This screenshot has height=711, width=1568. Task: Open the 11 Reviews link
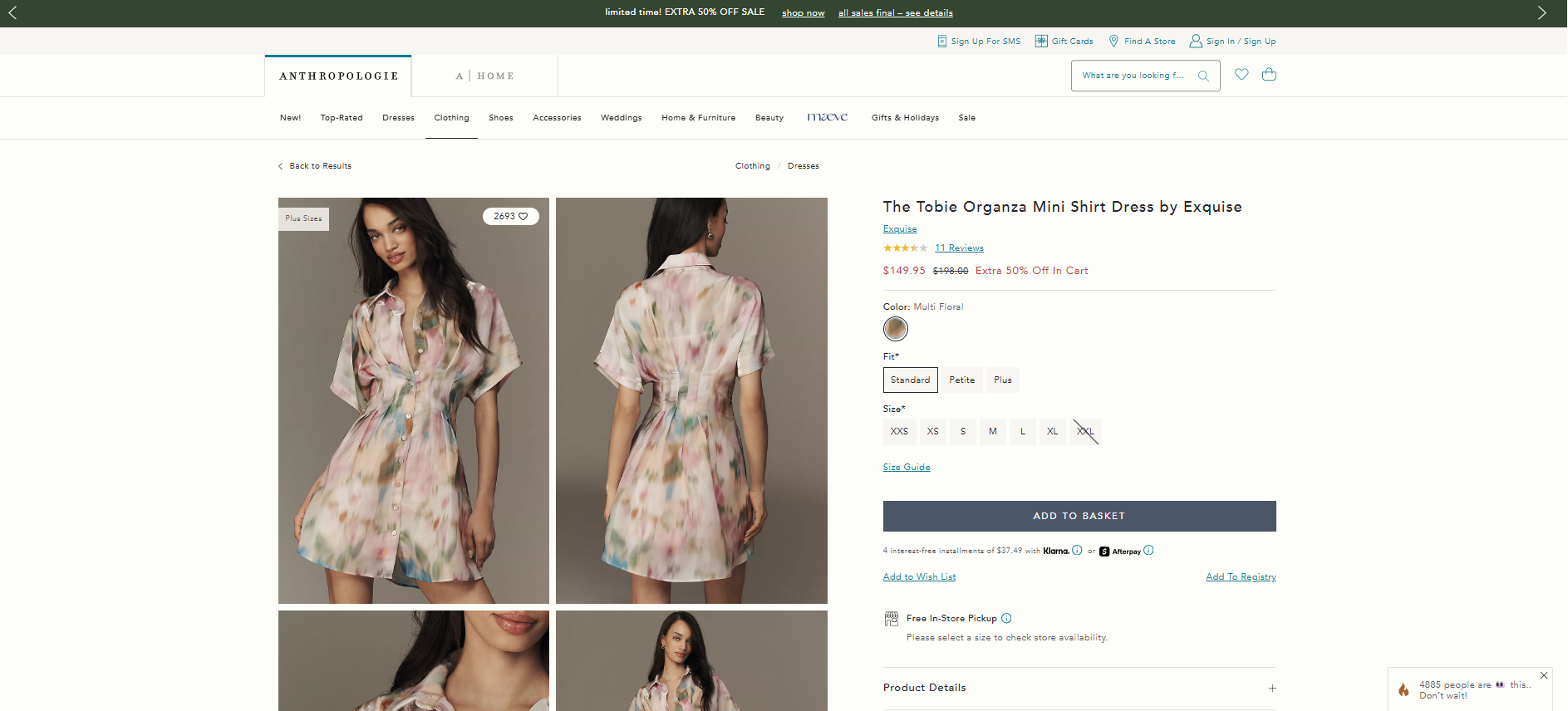click(x=959, y=248)
